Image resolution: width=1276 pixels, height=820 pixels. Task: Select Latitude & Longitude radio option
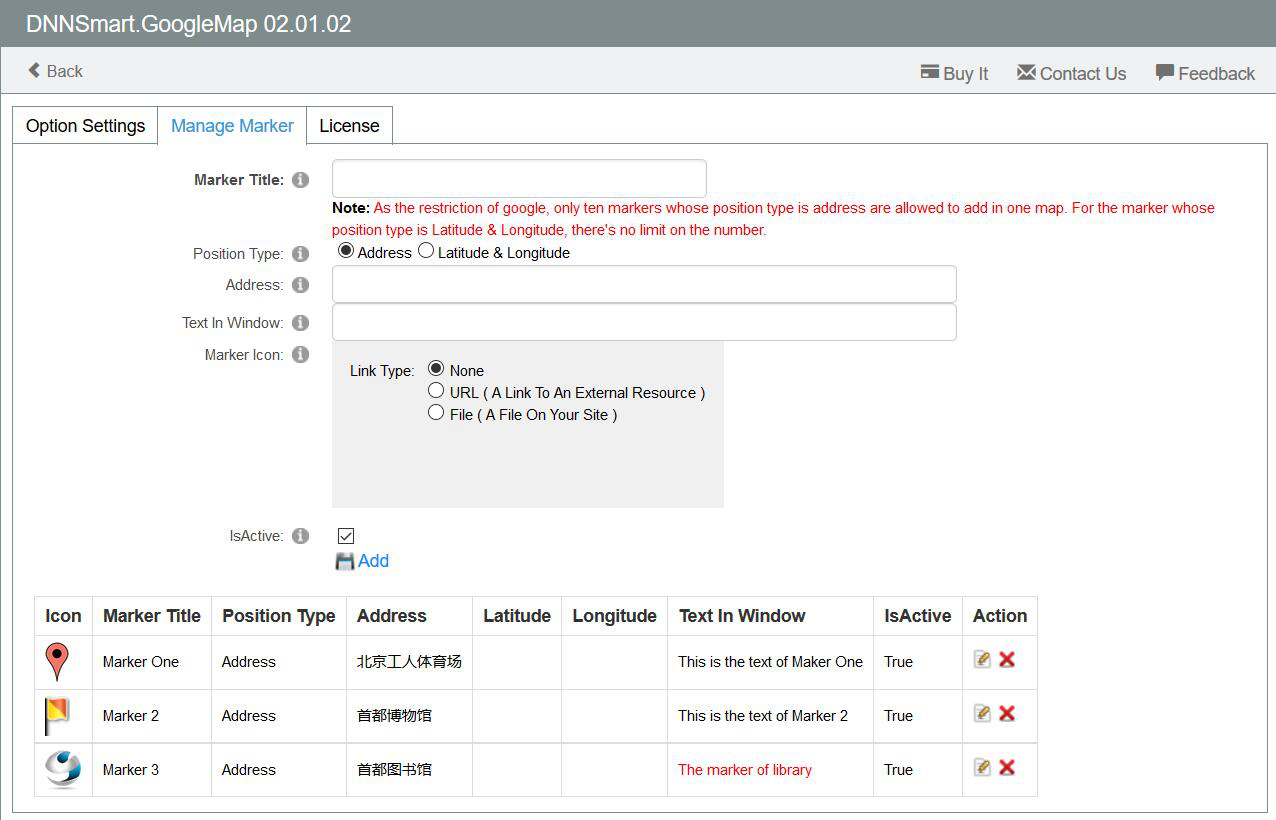(x=426, y=251)
